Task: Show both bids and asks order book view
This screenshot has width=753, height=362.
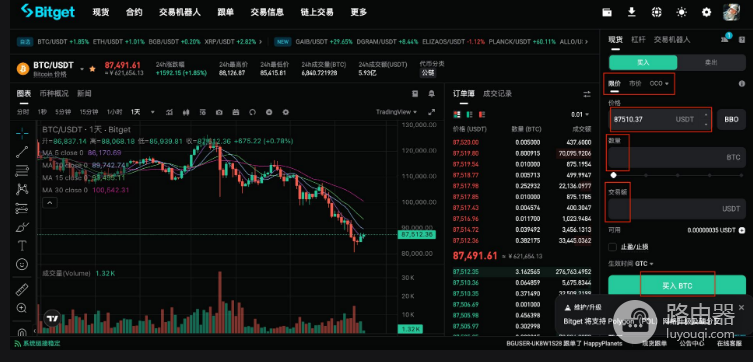Action: (x=457, y=114)
